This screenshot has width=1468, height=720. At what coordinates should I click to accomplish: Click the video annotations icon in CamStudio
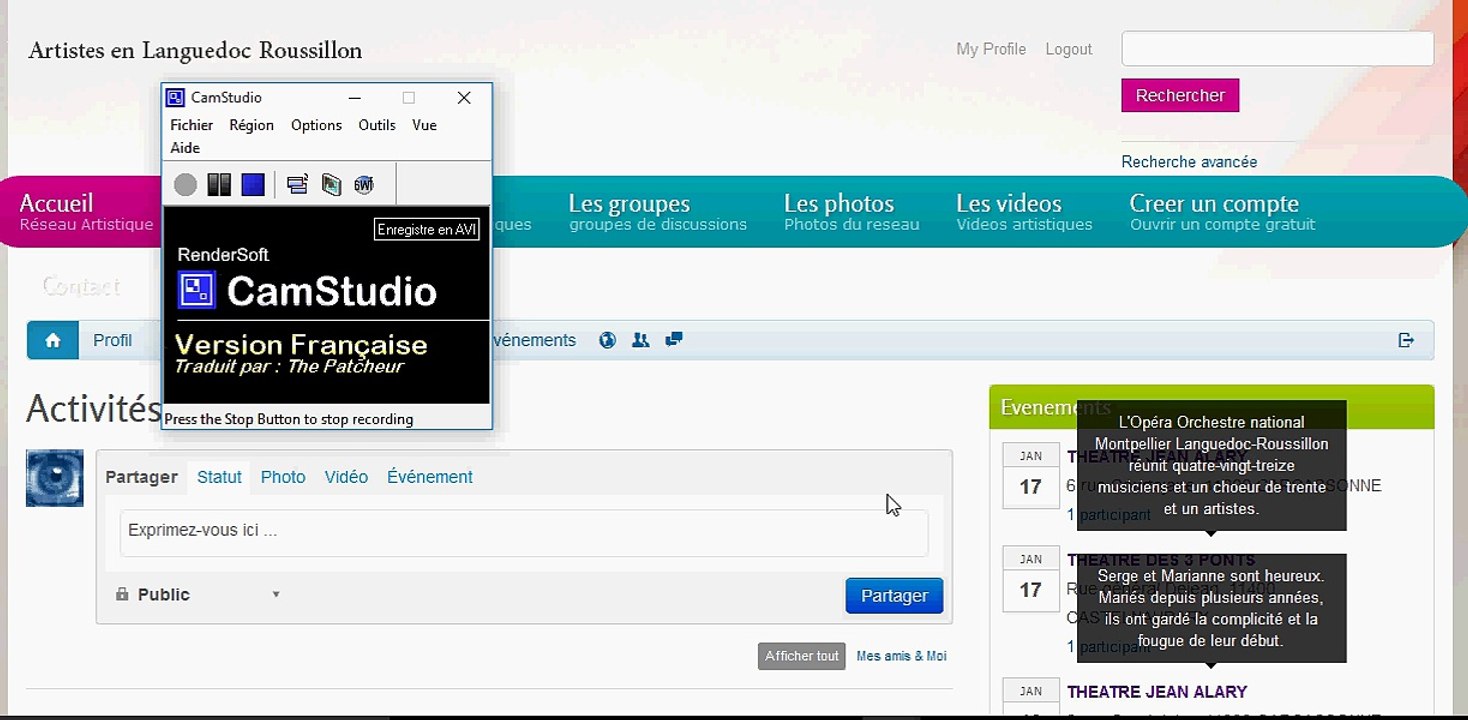point(331,185)
